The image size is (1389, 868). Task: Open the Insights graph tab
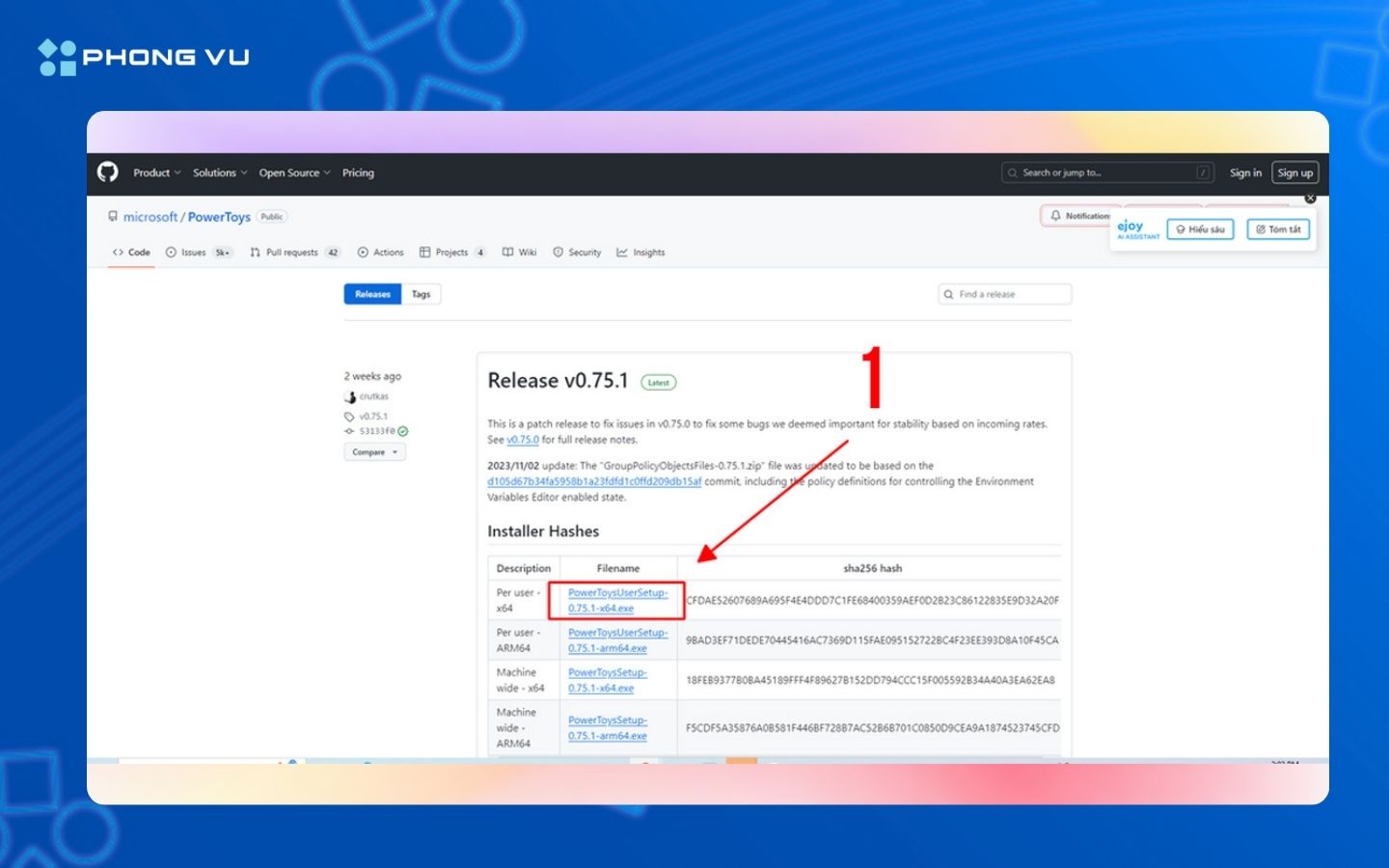point(640,253)
